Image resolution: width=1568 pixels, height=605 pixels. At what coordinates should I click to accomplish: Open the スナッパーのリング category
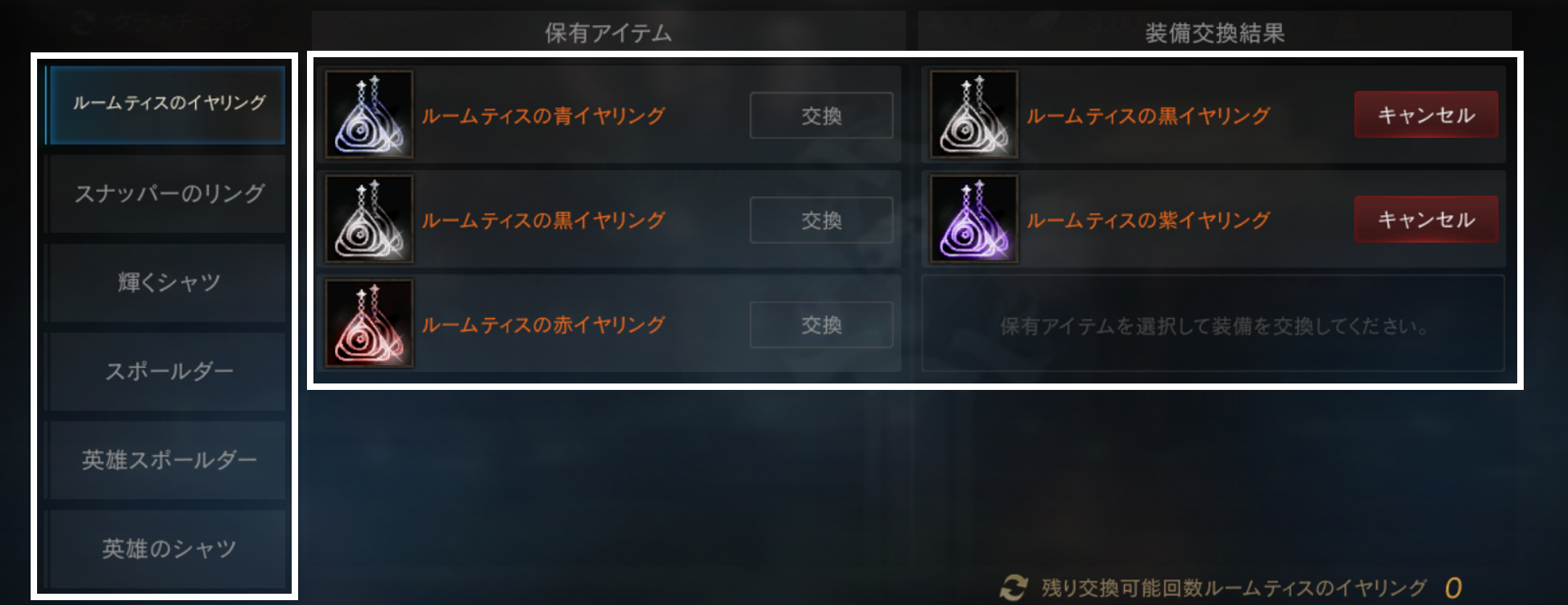[167, 194]
